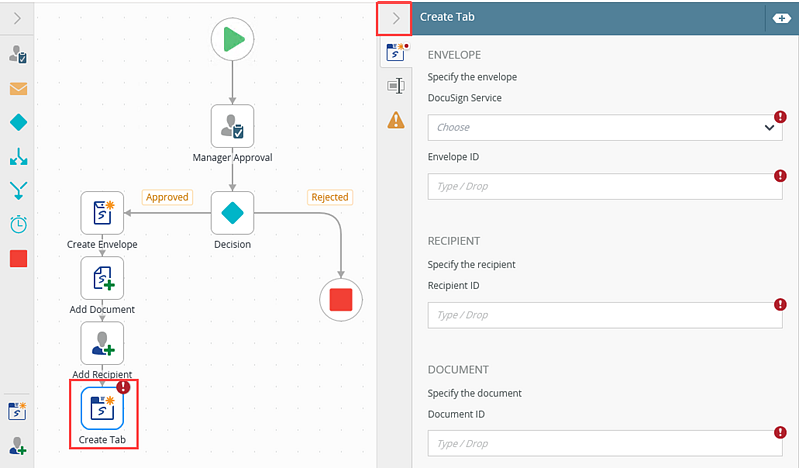Click the green Start workflow step
The width and height of the screenshot is (799, 468).
coord(232,39)
